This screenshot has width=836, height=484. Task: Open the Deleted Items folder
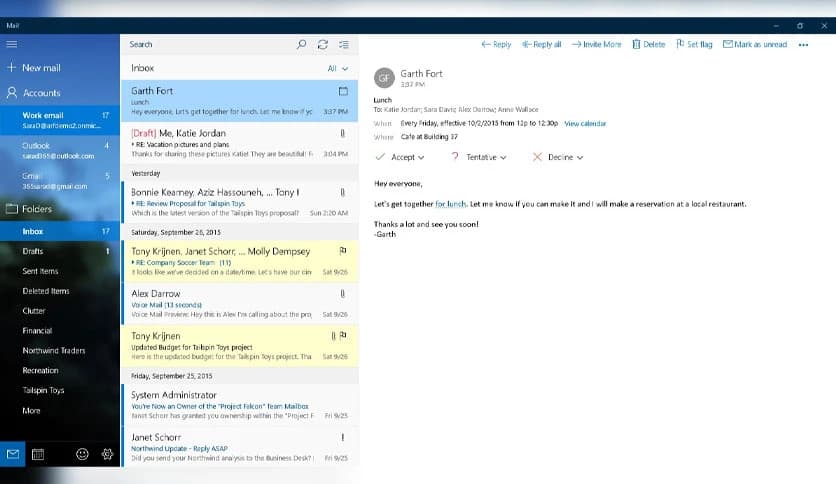60,291
